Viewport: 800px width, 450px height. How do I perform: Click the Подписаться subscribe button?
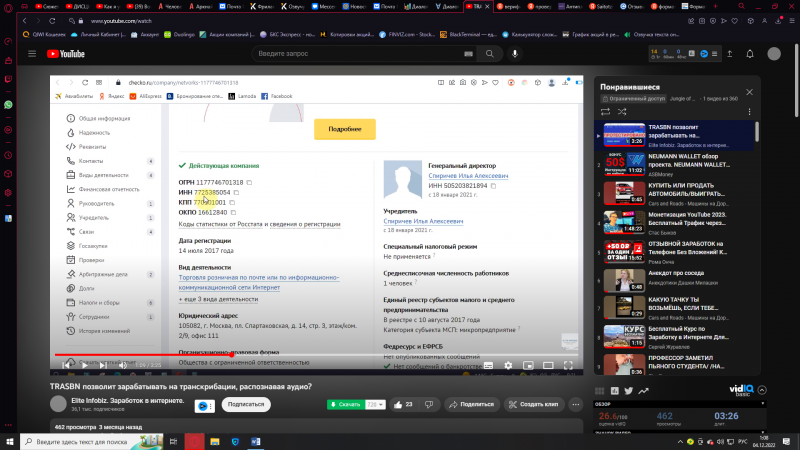tap(246, 405)
